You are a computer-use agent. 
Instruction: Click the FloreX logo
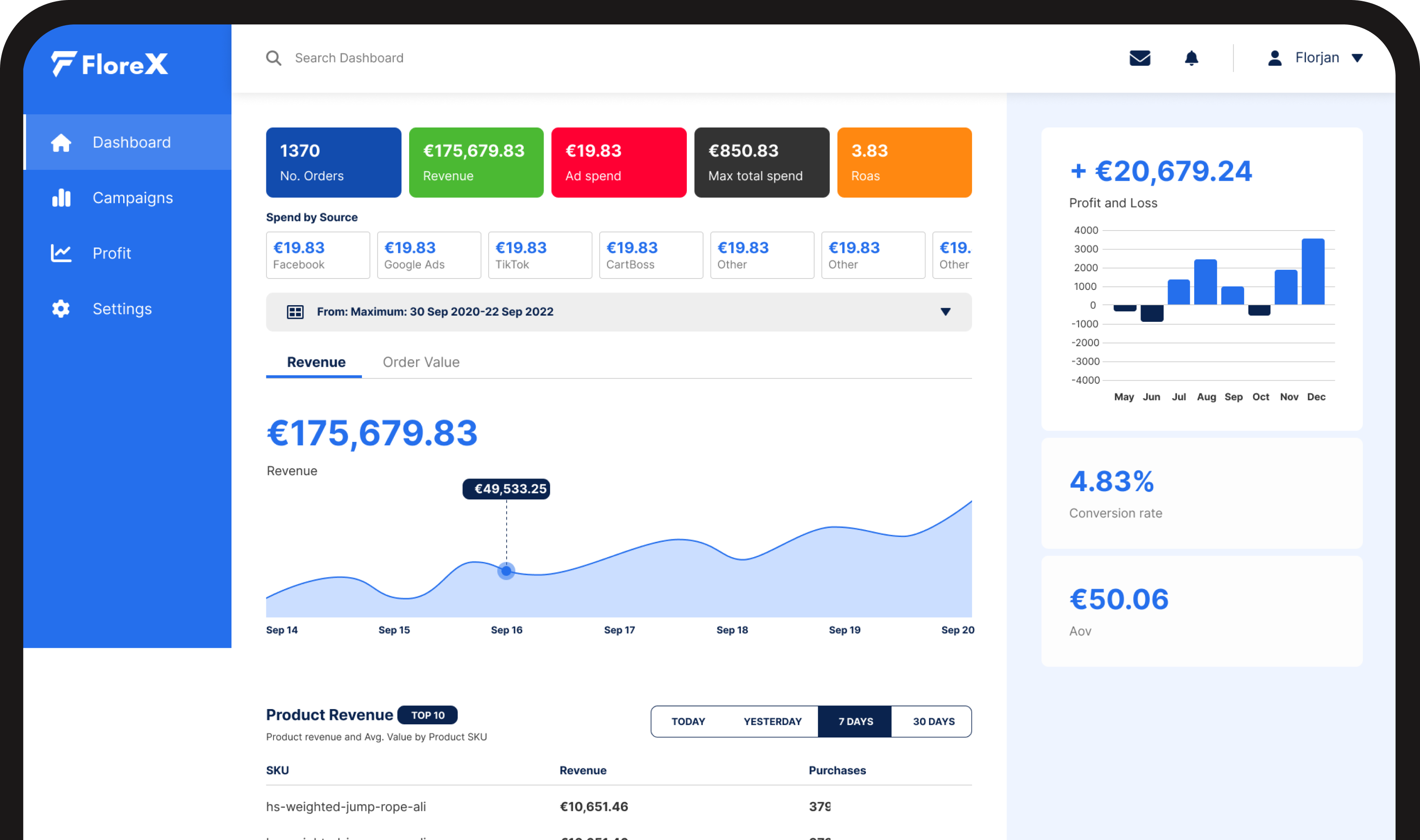[x=109, y=64]
